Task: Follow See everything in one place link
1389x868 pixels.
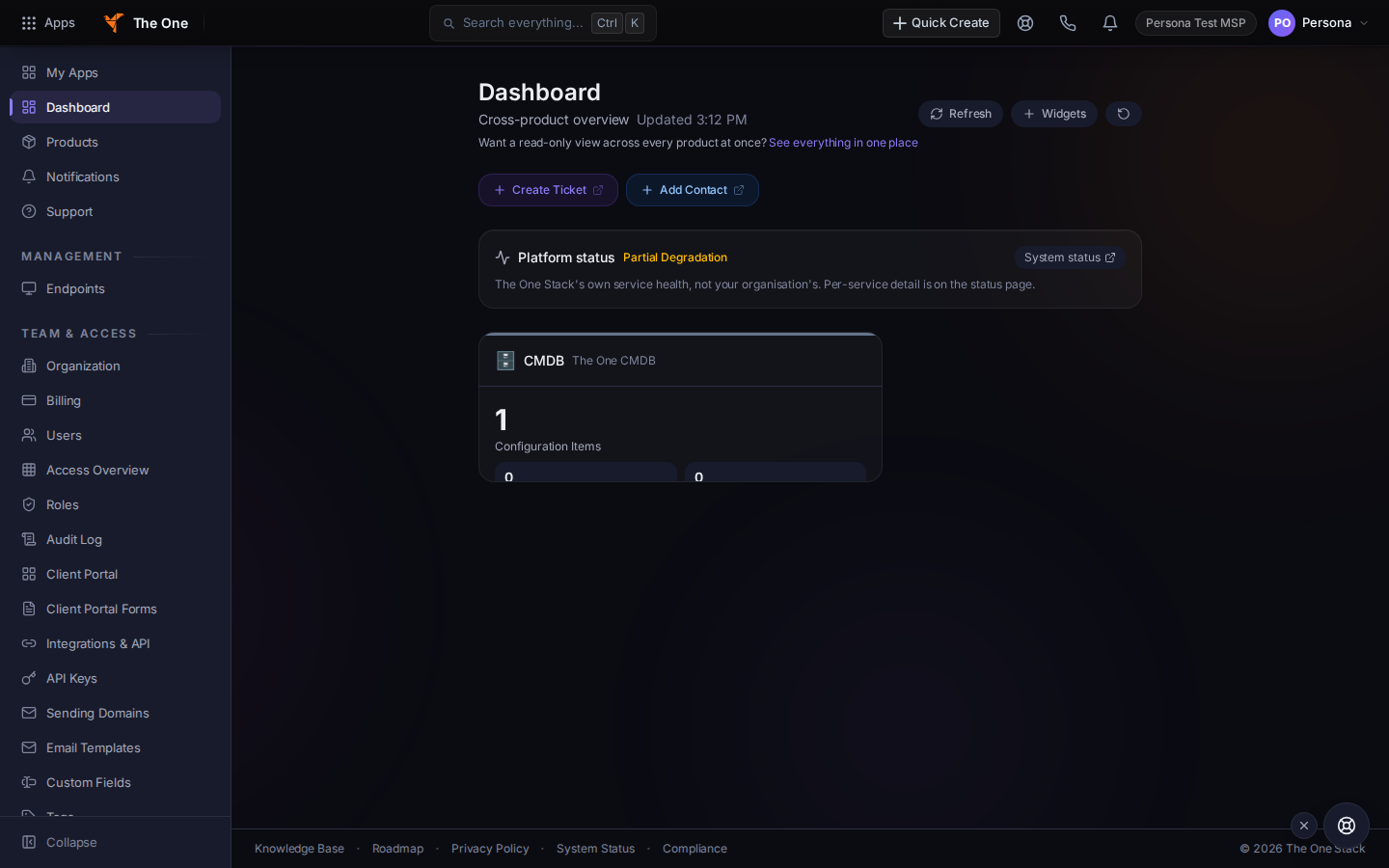Action: 843,143
